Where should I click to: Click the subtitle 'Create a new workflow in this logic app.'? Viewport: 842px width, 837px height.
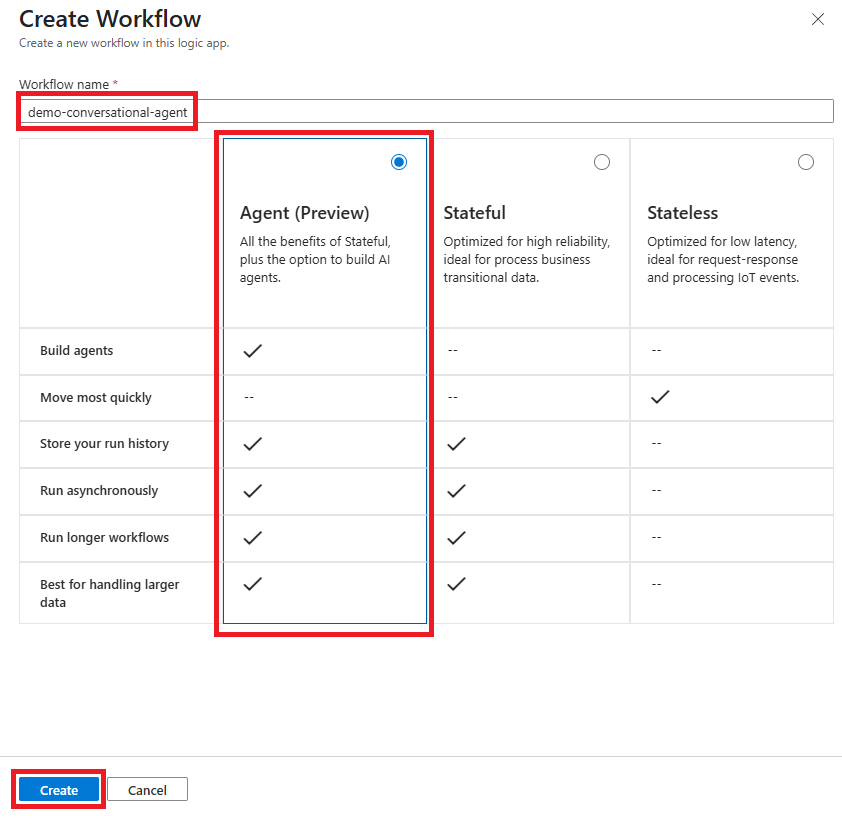(x=124, y=43)
